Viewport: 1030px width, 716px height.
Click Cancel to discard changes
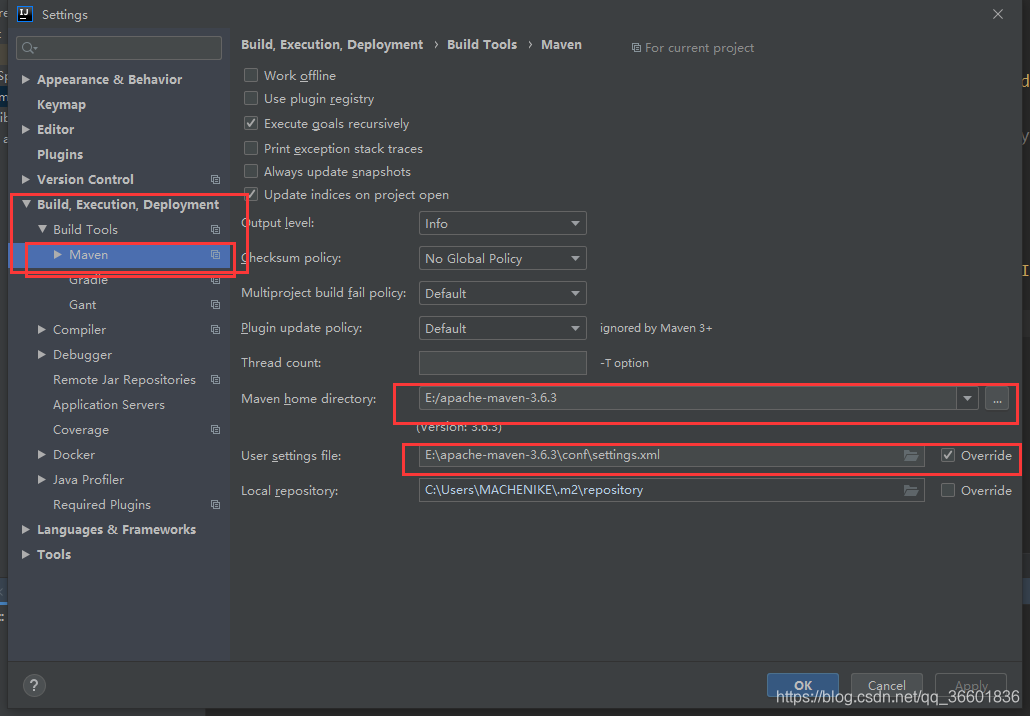coord(887,685)
